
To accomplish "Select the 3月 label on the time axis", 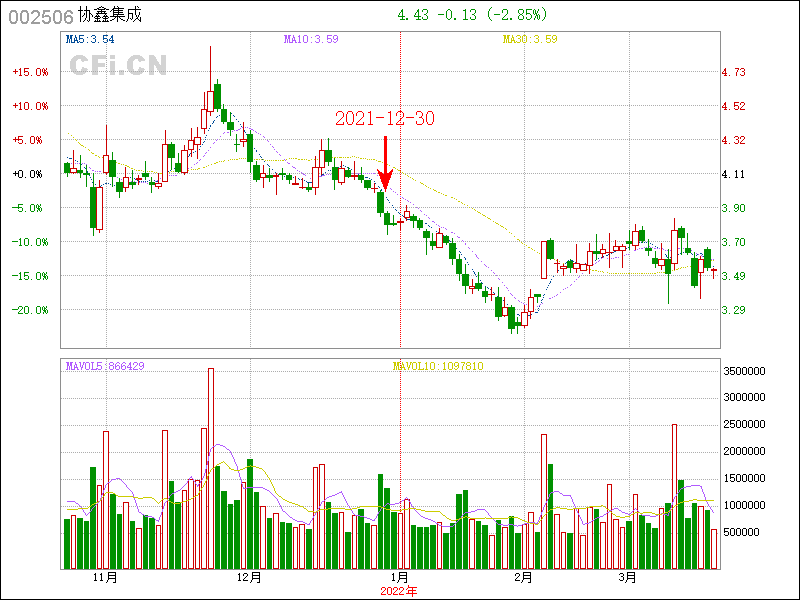I will click(627, 578).
